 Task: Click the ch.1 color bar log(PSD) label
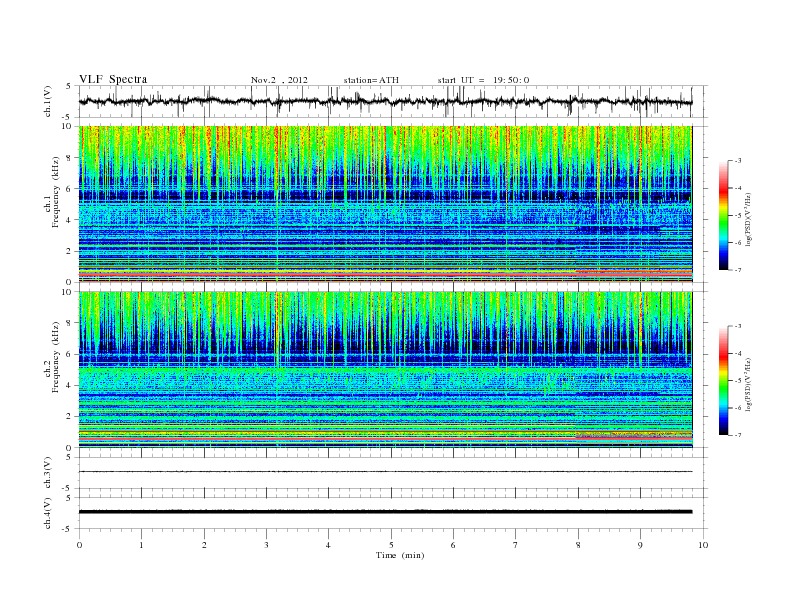747,219
